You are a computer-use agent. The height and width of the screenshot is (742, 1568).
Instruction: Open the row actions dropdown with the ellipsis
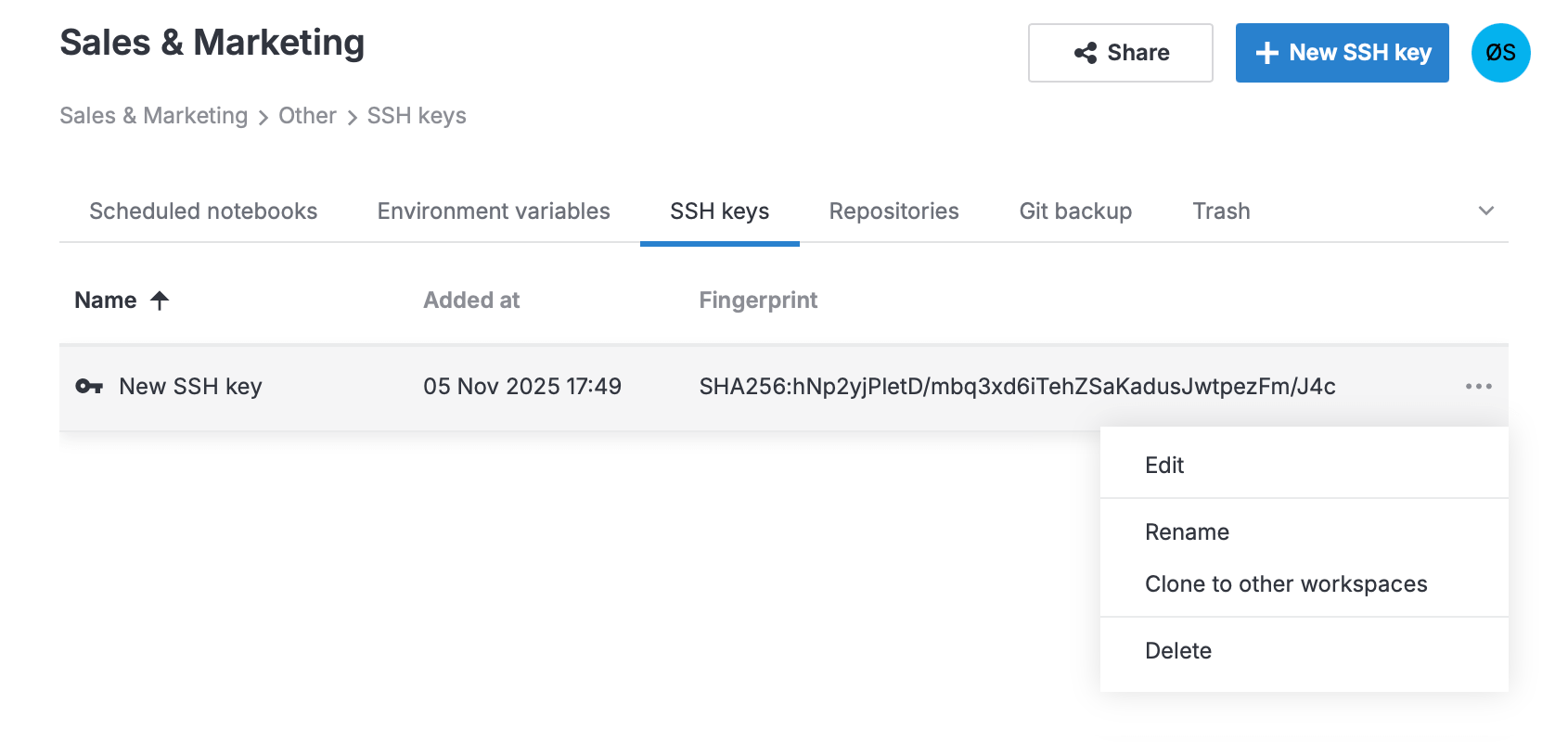pyautogui.click(x=1479, y=386)
